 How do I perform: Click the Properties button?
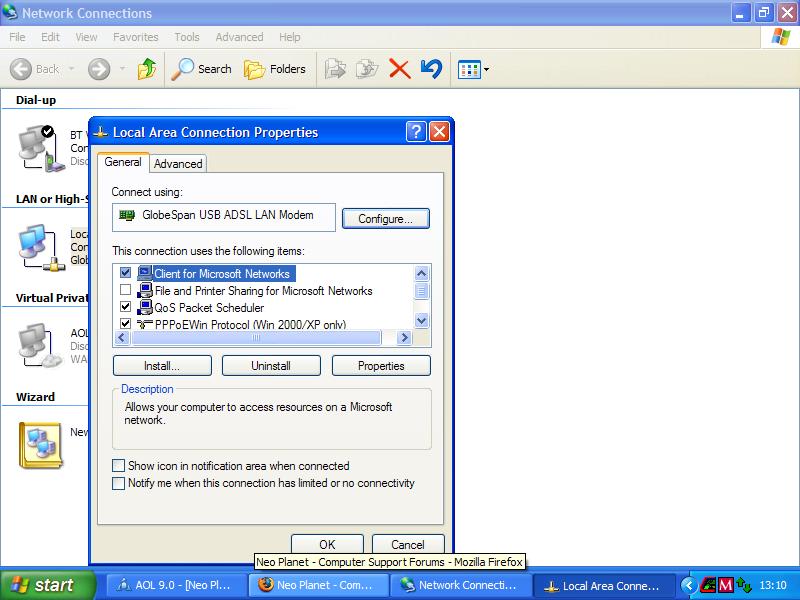[x=381, y=366]
